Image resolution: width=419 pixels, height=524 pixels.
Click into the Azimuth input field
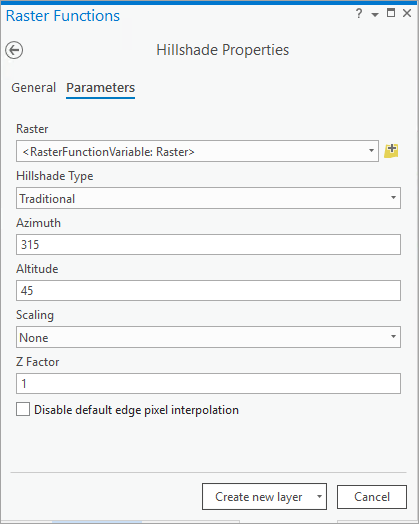coord(208,244)
